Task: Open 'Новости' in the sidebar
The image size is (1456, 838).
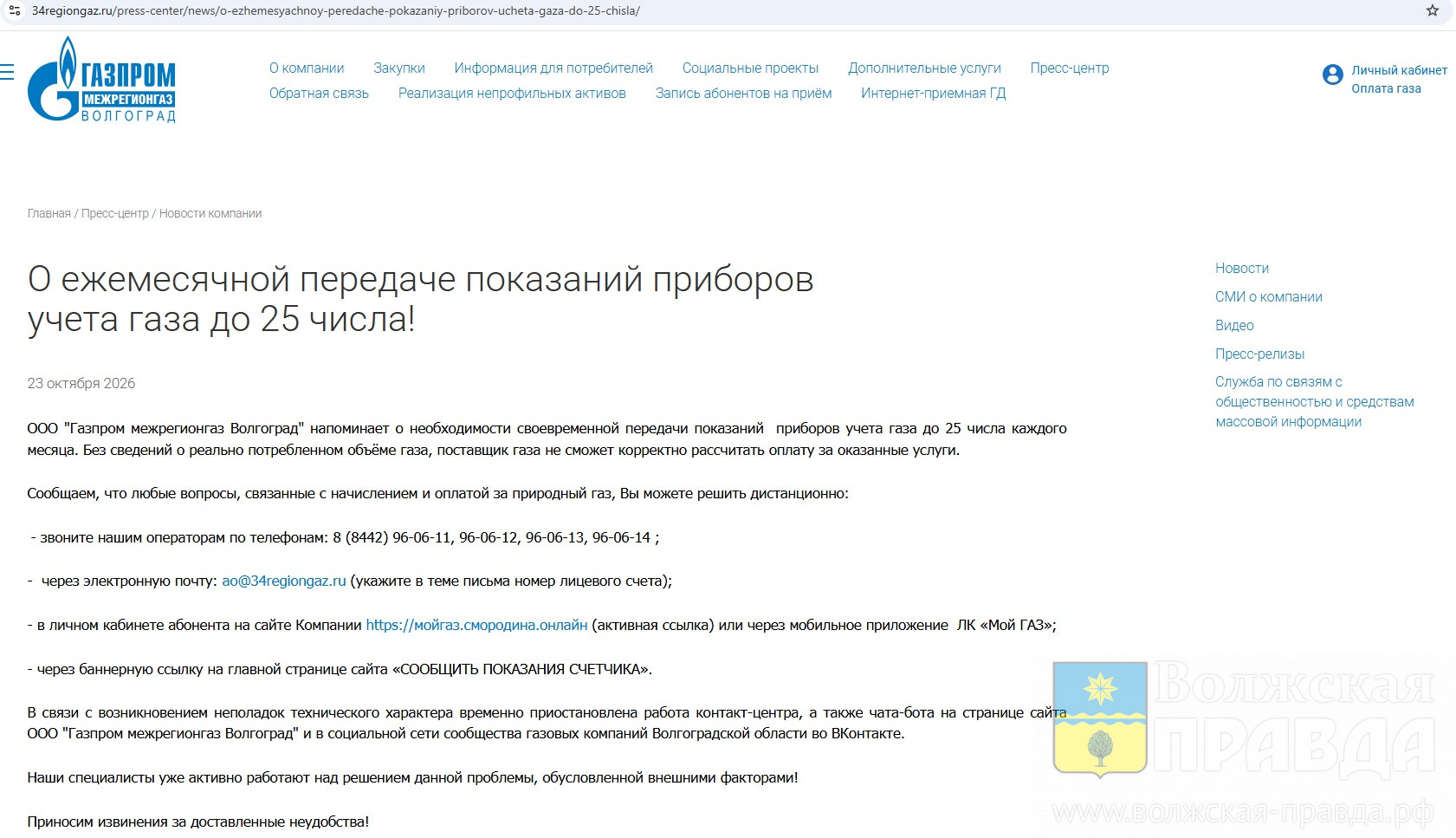Action: coord(1242,269)
